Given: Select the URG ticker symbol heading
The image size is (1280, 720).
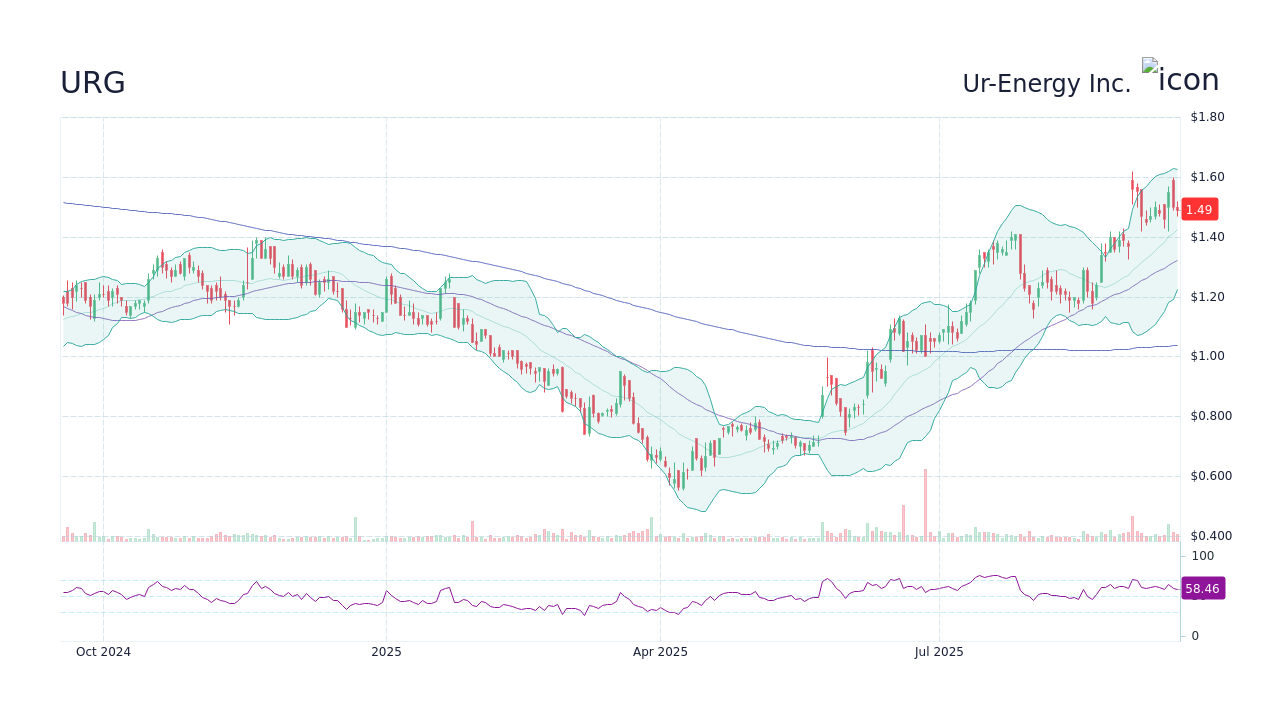Looking at the screenshot, I should pos(92,82).
